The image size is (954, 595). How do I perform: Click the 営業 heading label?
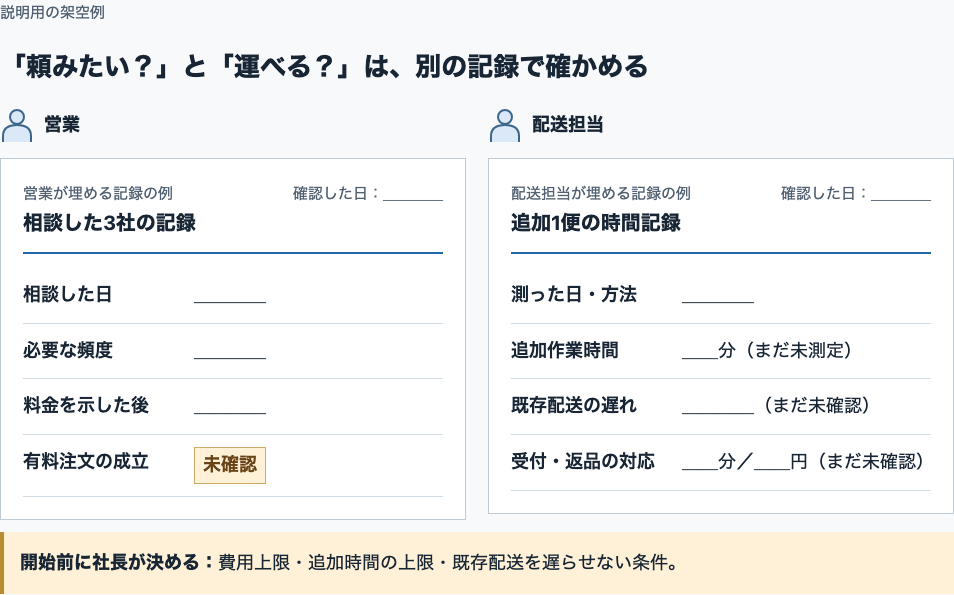click(62, 125)
